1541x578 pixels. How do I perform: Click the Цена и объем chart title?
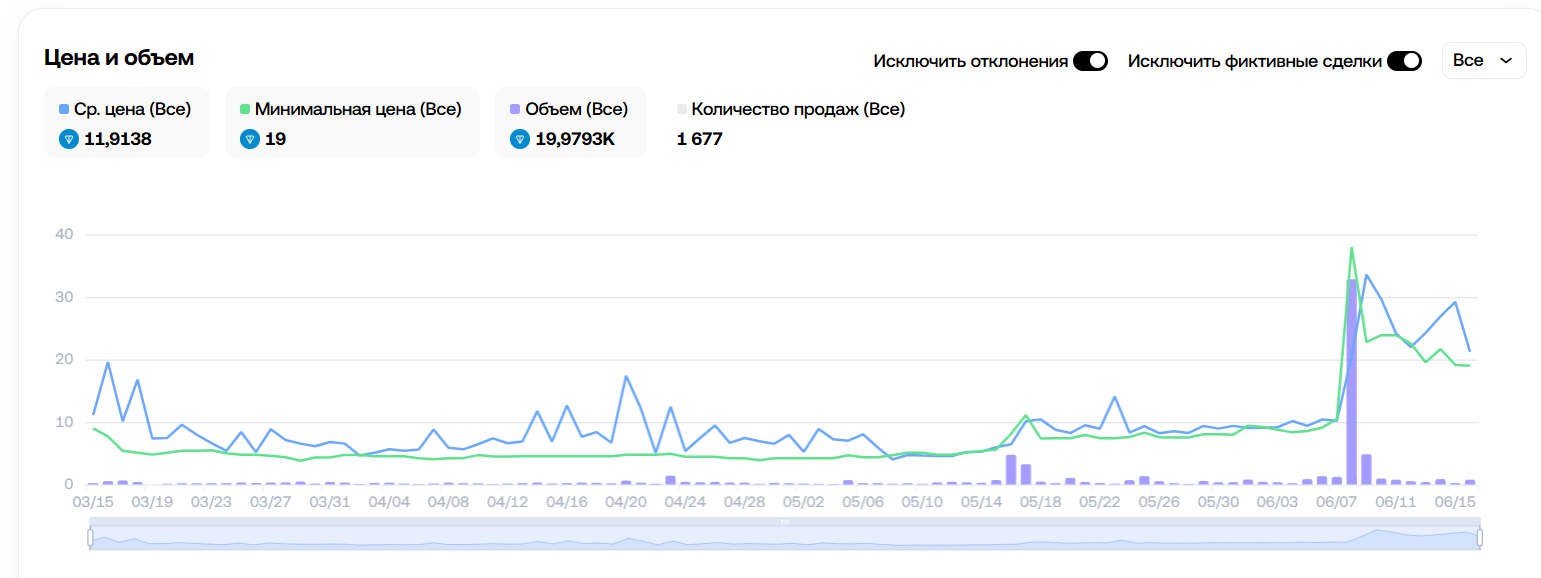click(119, 58)
